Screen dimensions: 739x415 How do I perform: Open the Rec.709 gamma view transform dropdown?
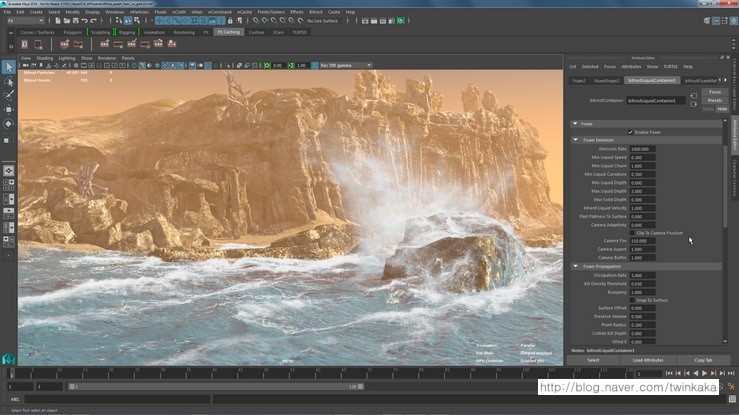346,65
